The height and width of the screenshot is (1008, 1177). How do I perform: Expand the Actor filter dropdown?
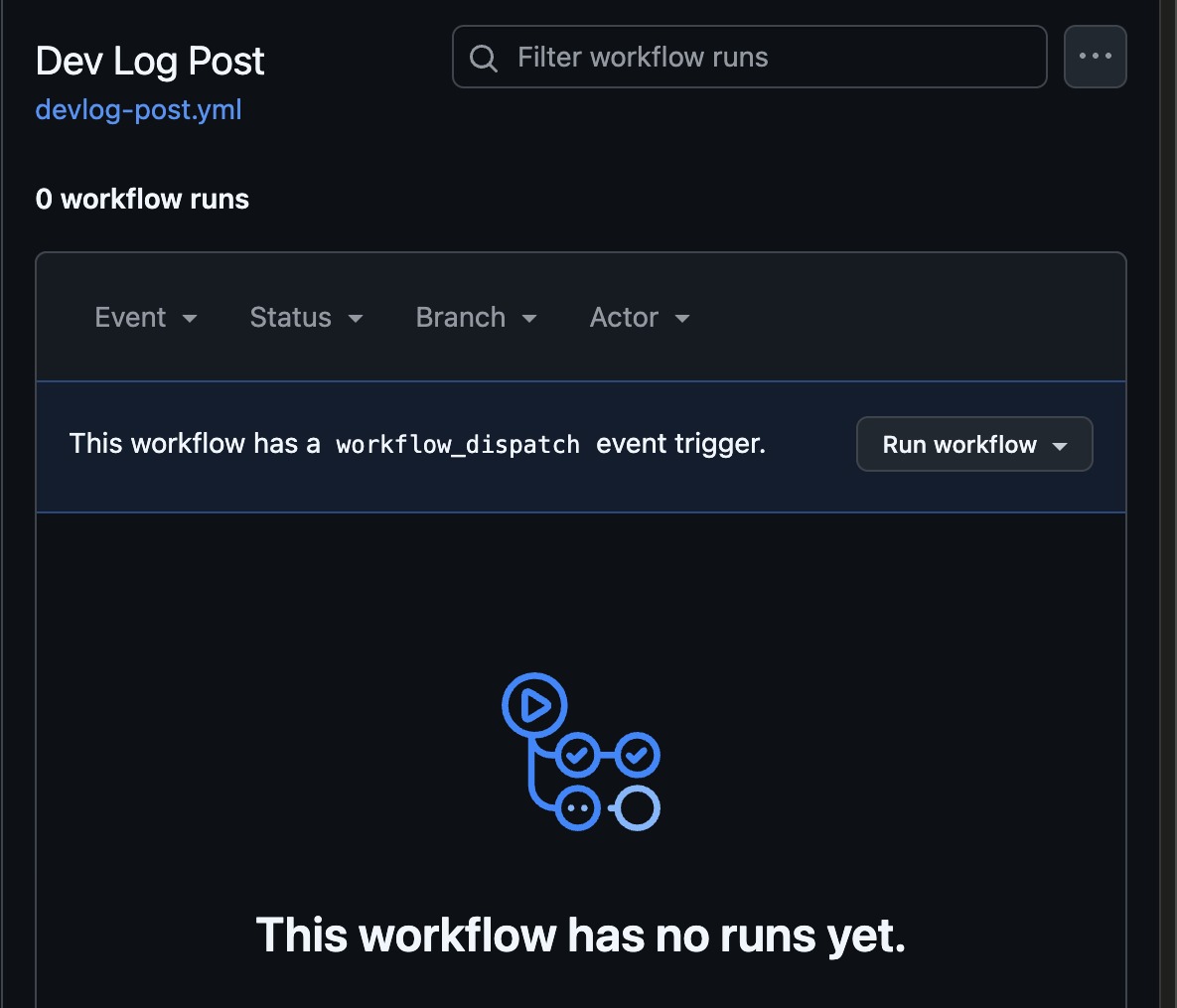click(x=640, y=318)
